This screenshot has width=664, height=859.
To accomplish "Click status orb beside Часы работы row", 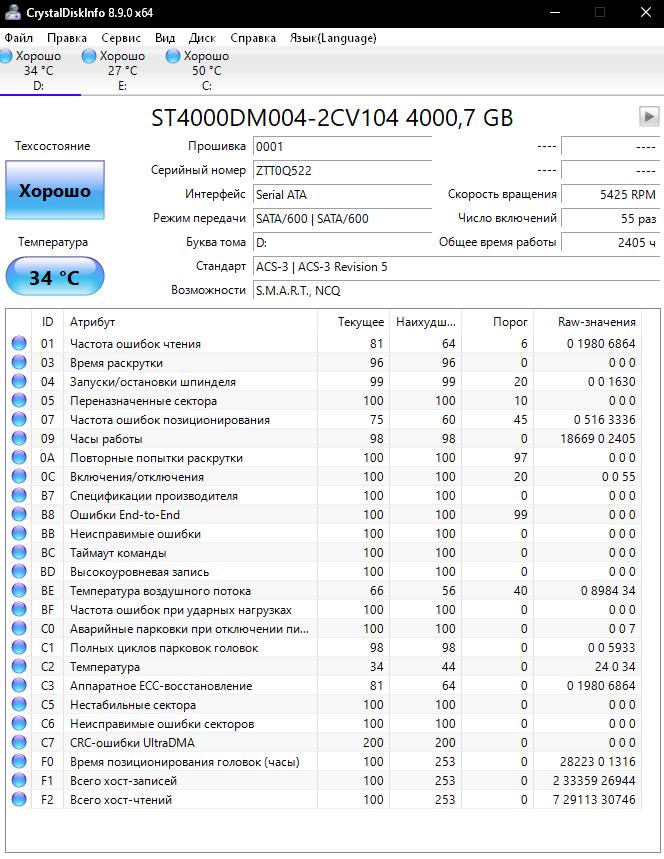I will point(19,439).
